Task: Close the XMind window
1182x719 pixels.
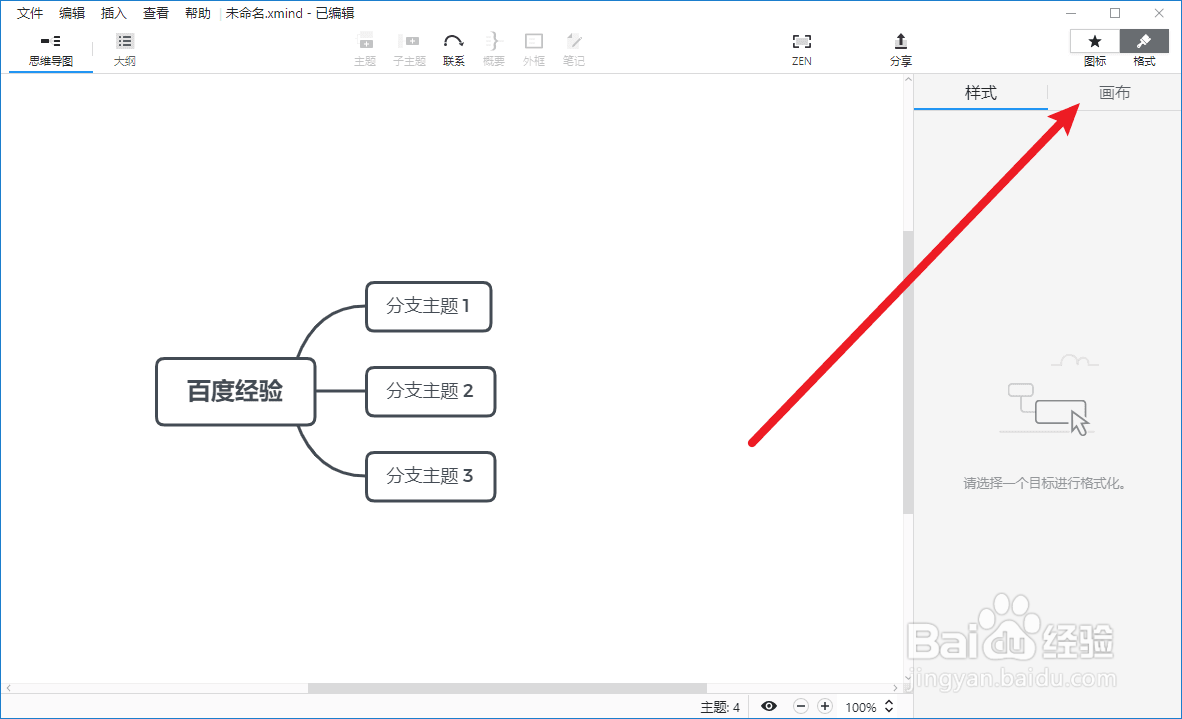Action: click(x=1159, y=14)
